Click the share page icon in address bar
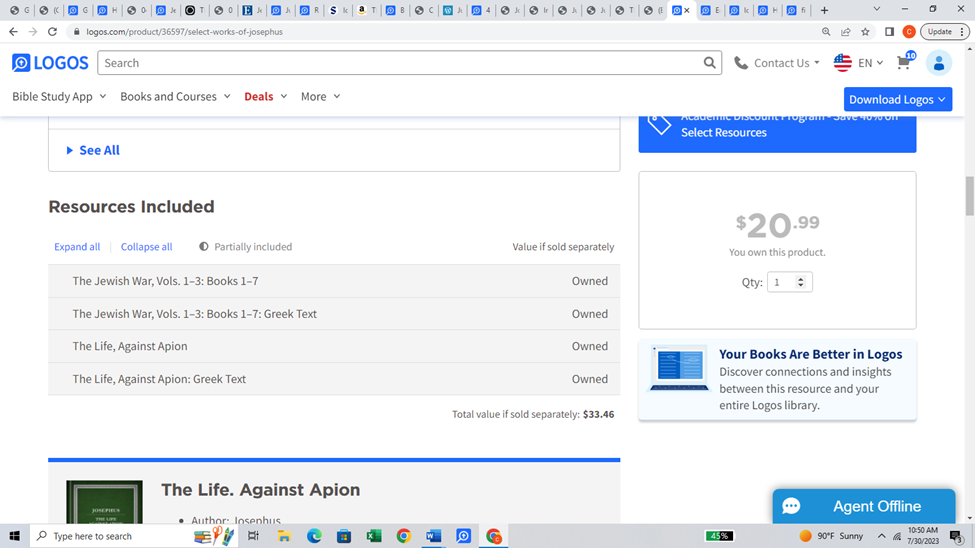This screenshot has width=975, height=548. [x=846, y=32]
